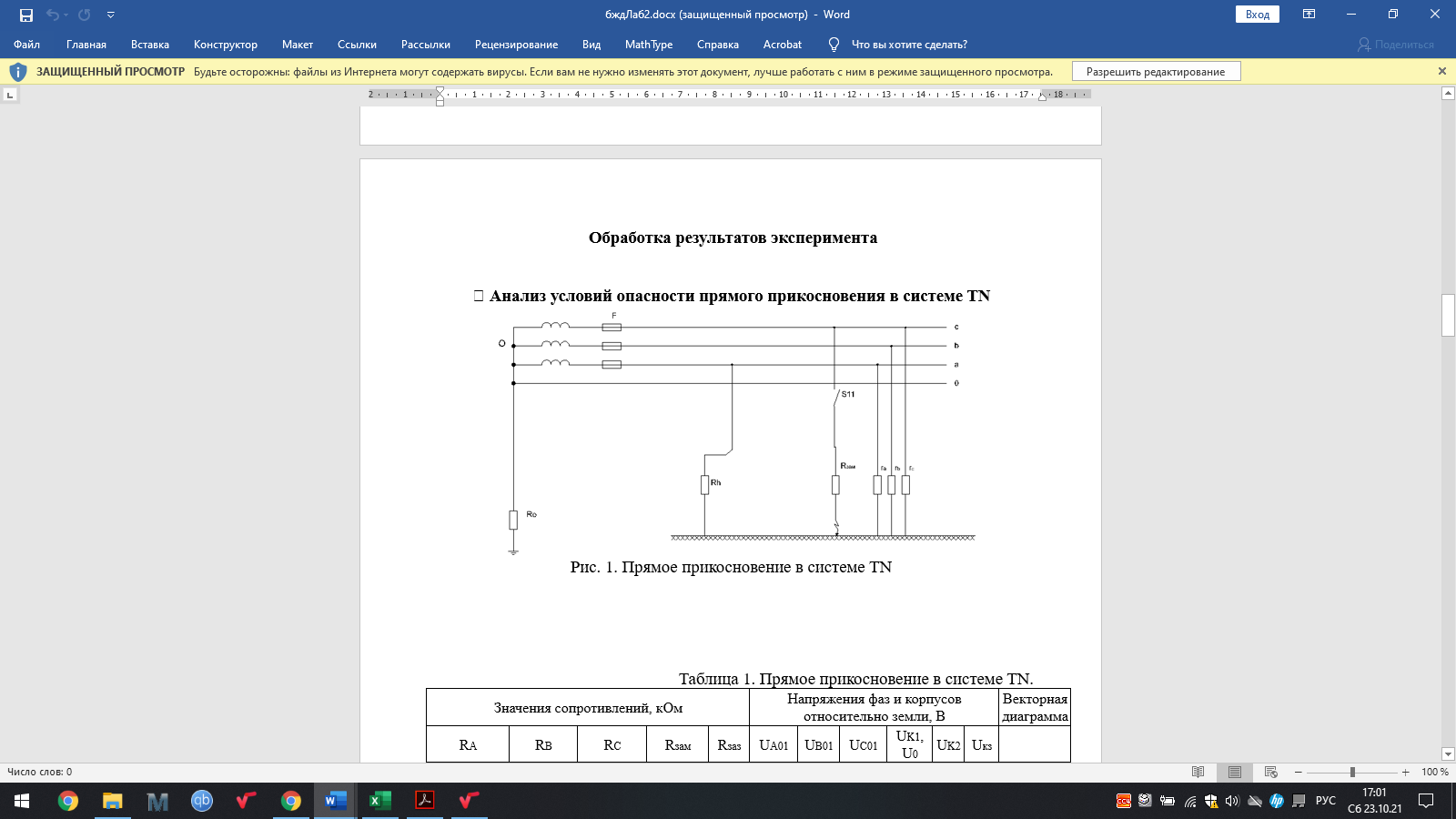Click the vertical scrollbar thumb
The height and width of the screenshot is (819, 1456).
(1448, 316)
